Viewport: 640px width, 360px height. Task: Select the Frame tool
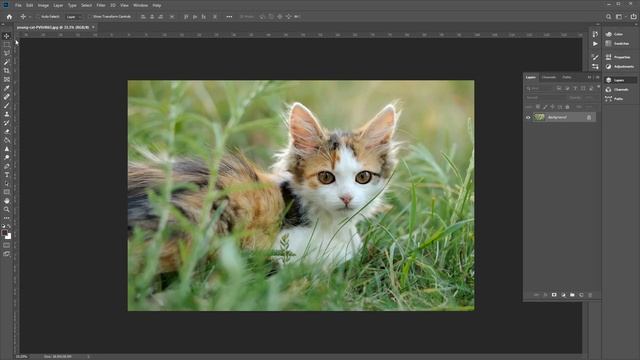[7, 79]
